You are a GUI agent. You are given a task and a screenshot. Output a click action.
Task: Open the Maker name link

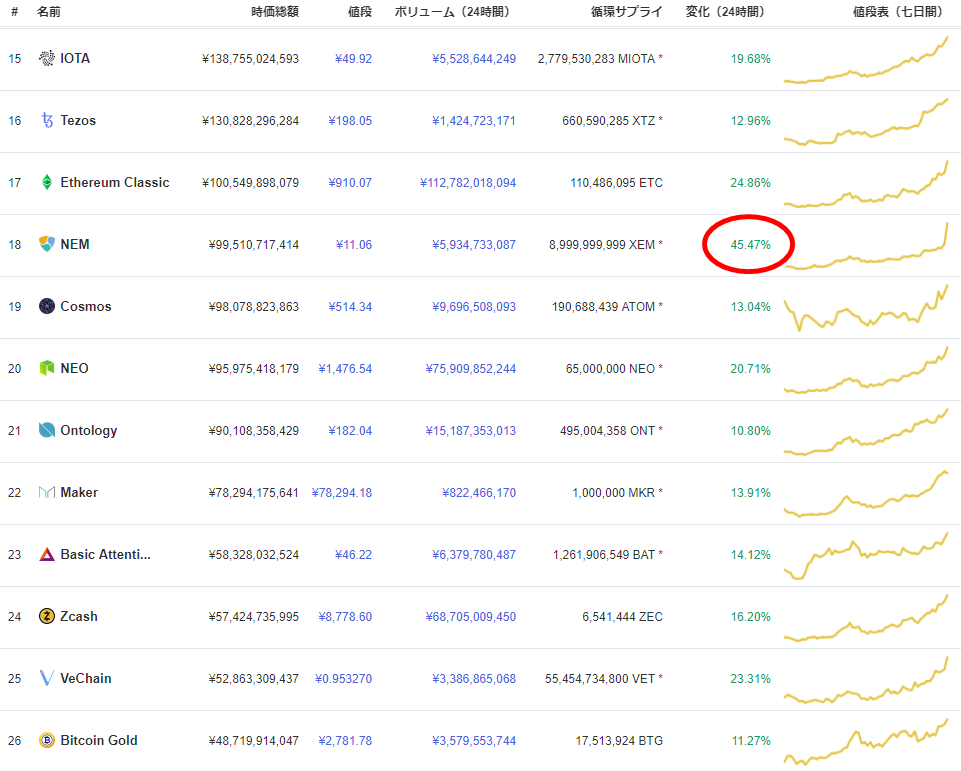79,493
